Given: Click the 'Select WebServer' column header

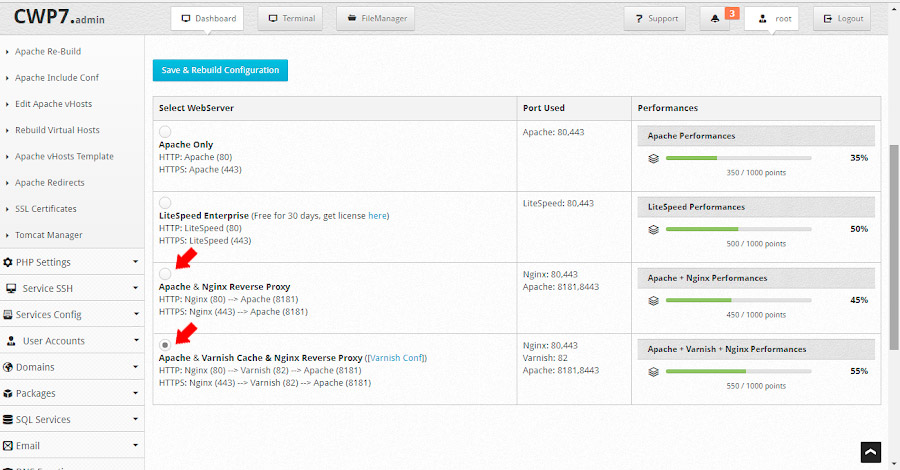Looking at the screenshot, I should coord(196,108).
